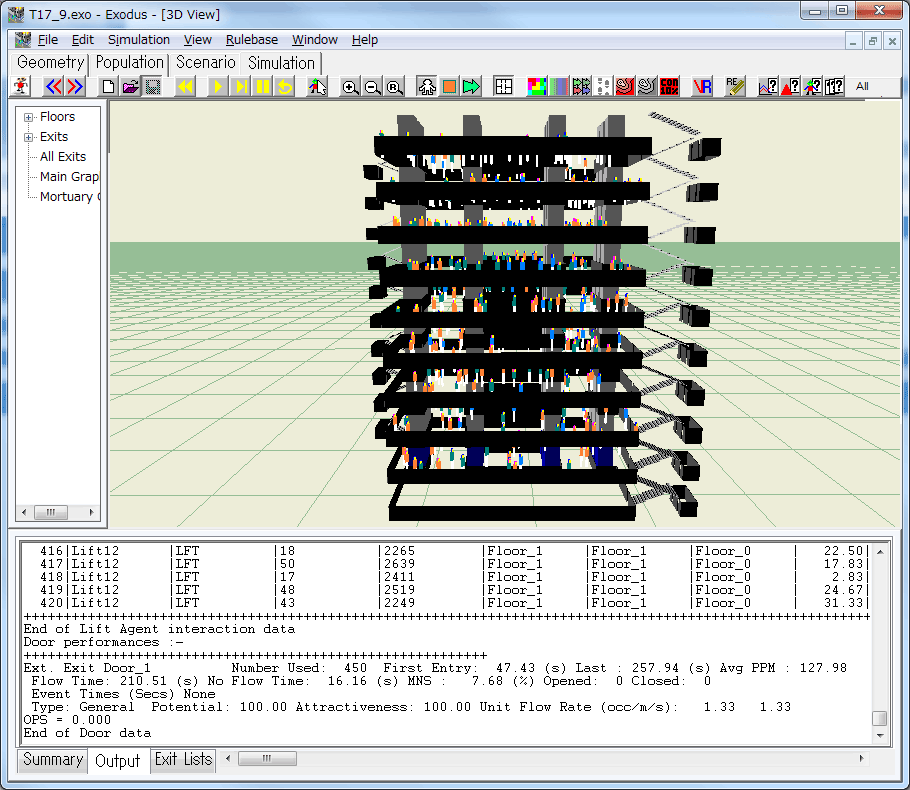Image resolution: width=910 pixels, height=790 pixels.
Task: Select All Exits in the tree
Action: coord(62,157)
